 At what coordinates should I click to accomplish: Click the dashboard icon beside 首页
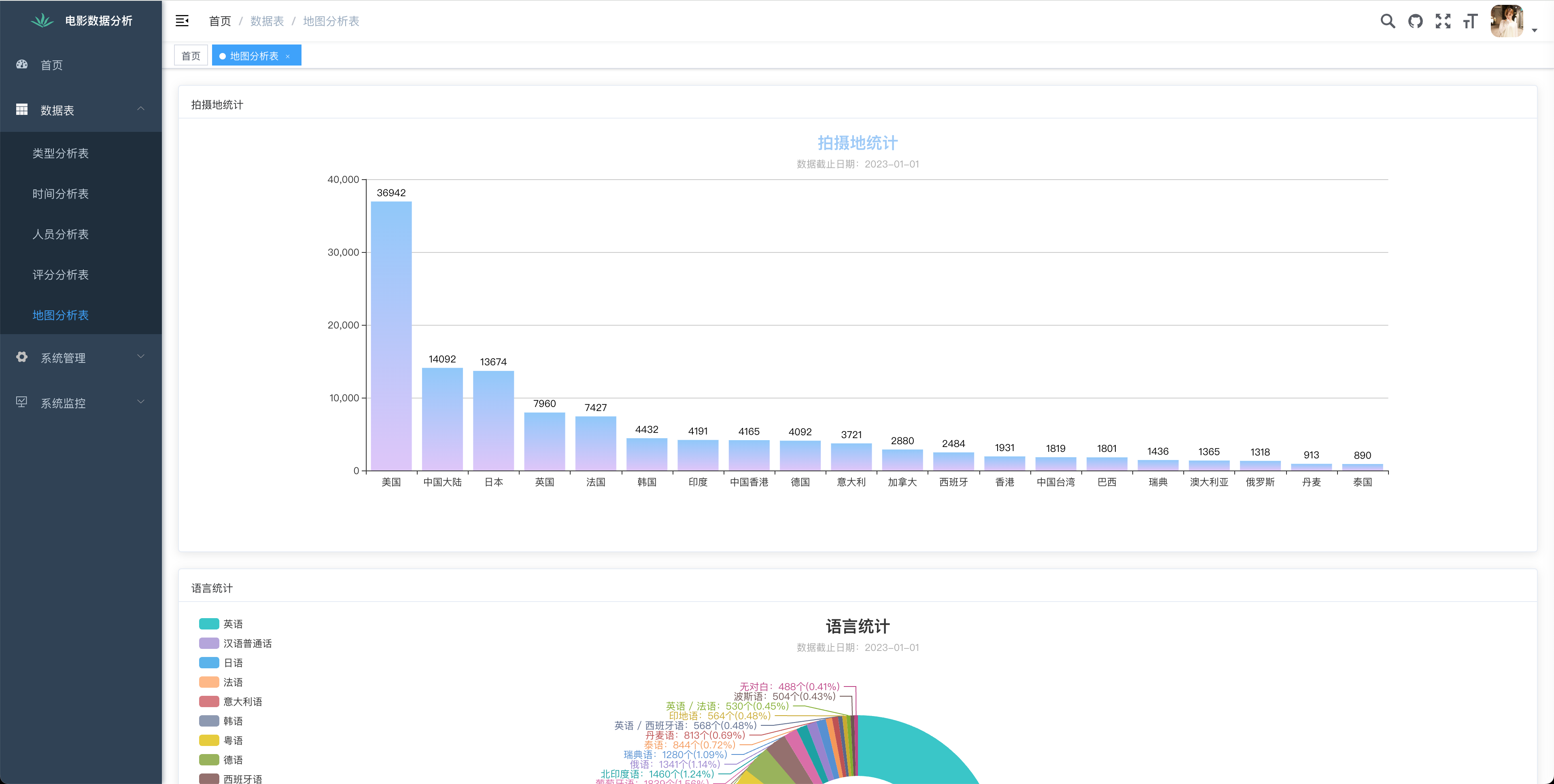22,64
